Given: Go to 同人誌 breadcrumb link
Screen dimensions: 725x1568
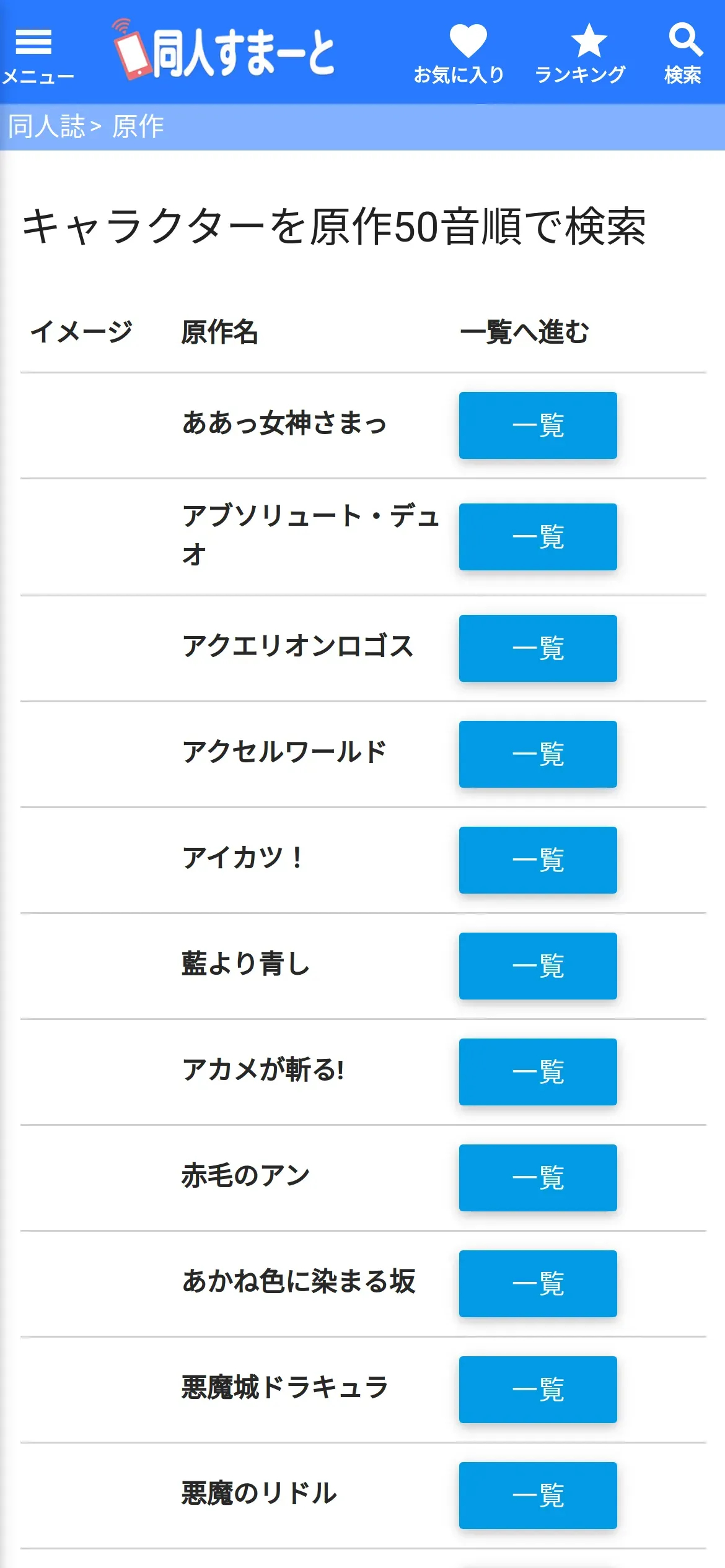Looking at the screenshot, I should 46,127.
